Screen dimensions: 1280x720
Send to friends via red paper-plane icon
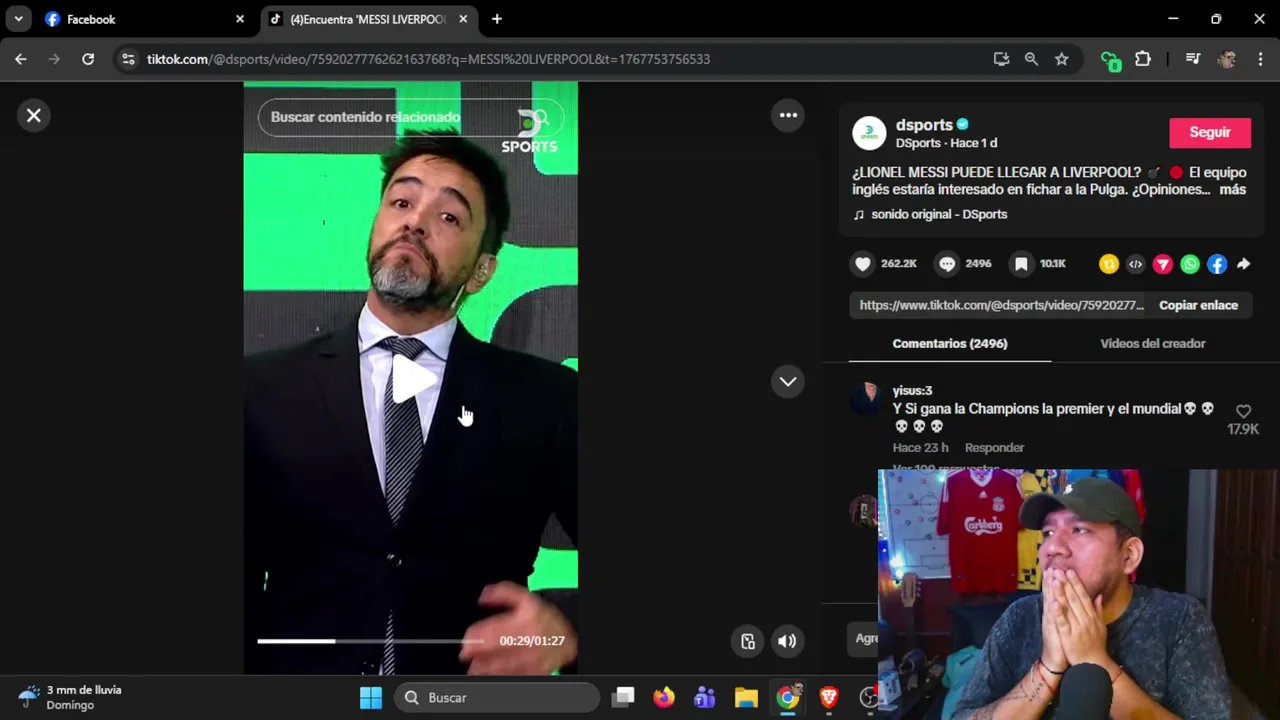tap(1162, 264)
